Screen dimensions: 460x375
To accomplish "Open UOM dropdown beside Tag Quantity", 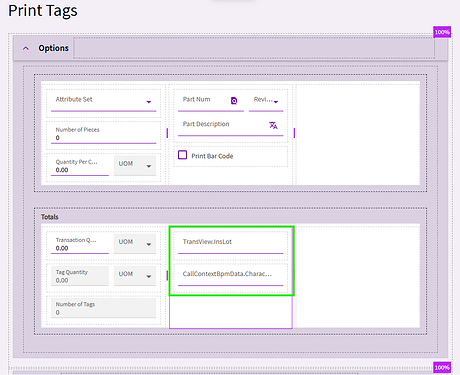I will (135, 276).
